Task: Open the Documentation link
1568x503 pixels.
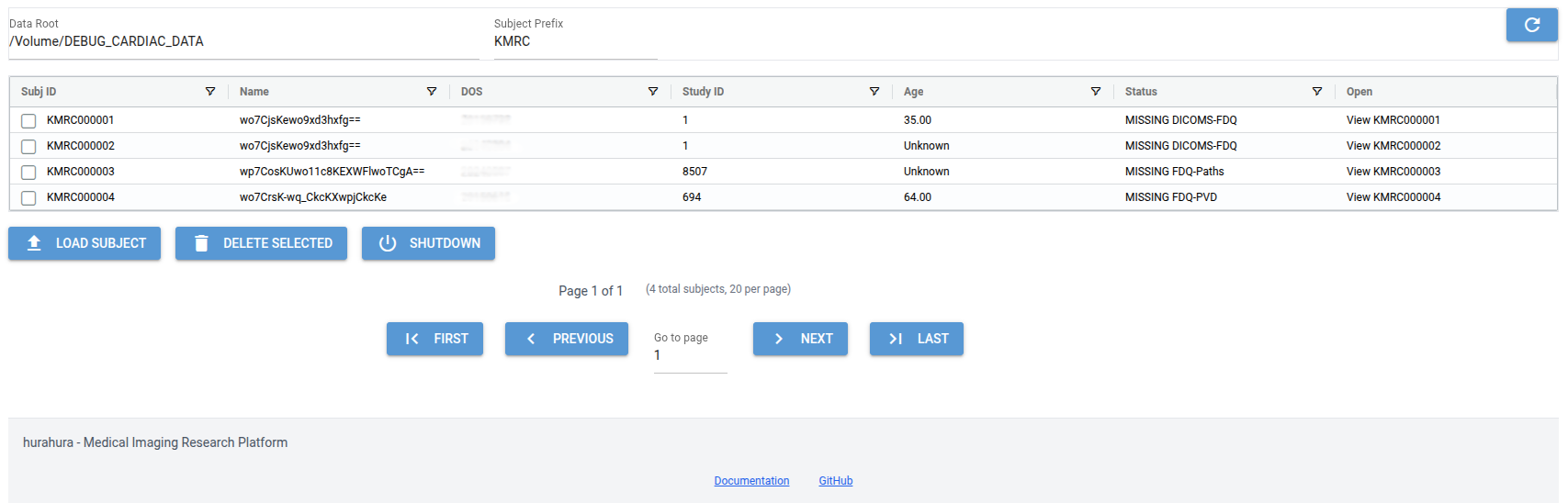Action: (751, 481)
